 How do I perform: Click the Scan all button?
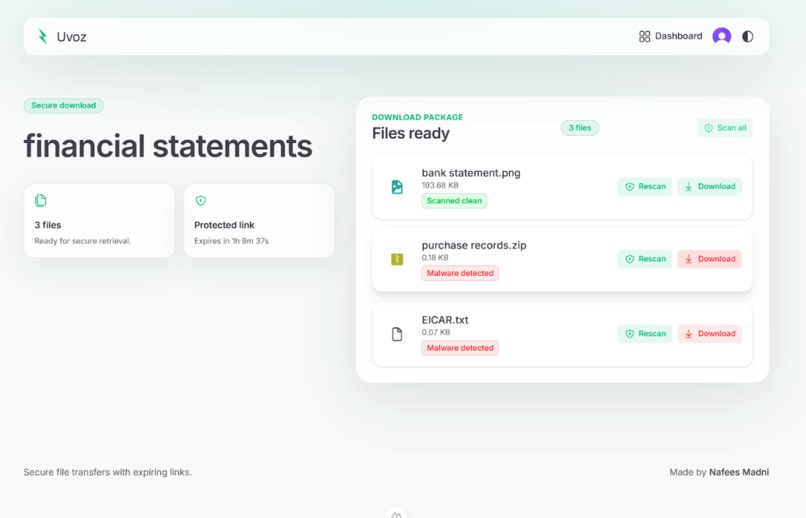724,128
